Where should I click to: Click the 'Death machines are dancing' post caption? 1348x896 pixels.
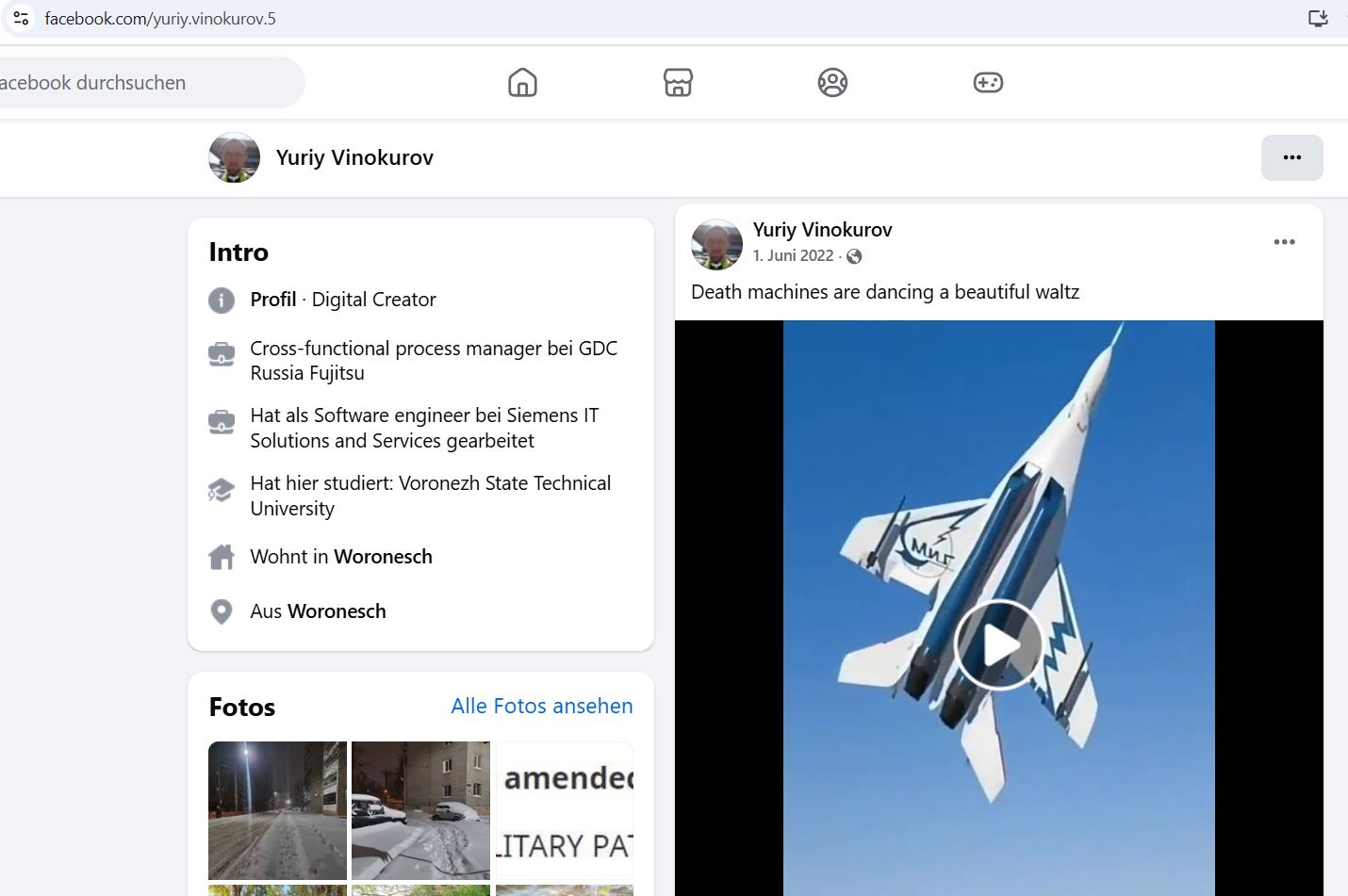pyautogui.click(x=885, y=292)
